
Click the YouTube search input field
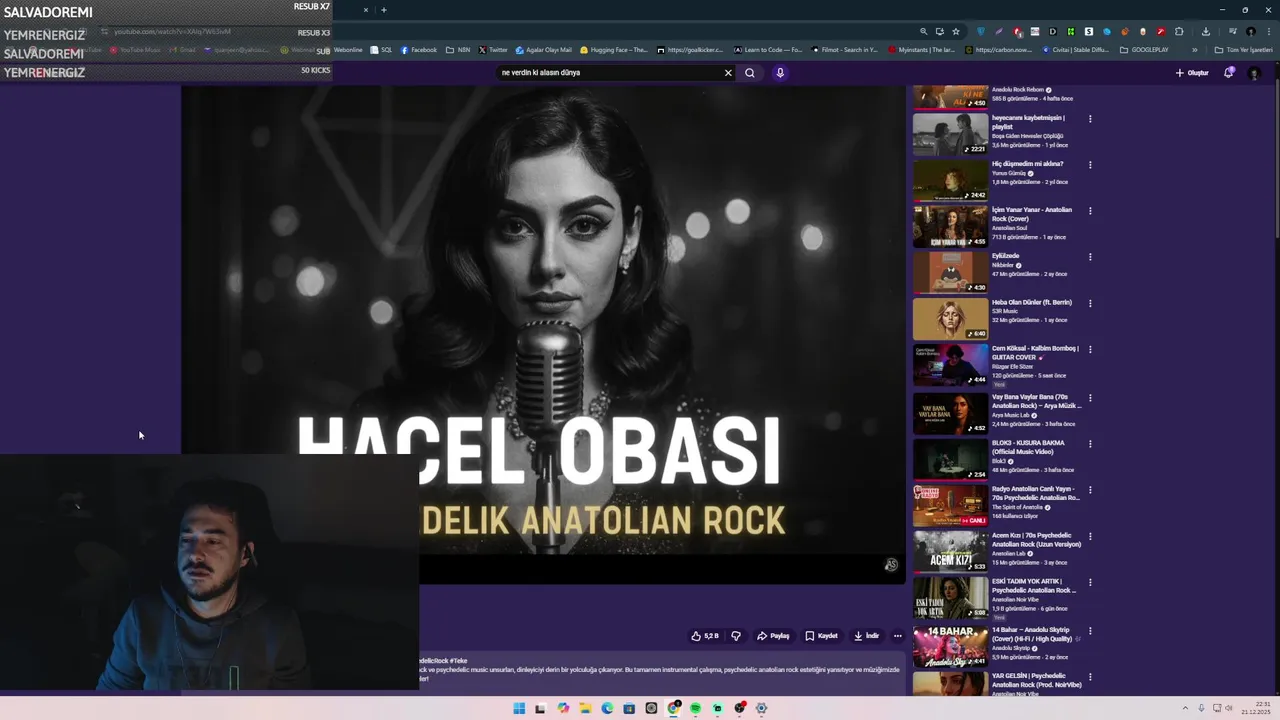pos(610,73)
